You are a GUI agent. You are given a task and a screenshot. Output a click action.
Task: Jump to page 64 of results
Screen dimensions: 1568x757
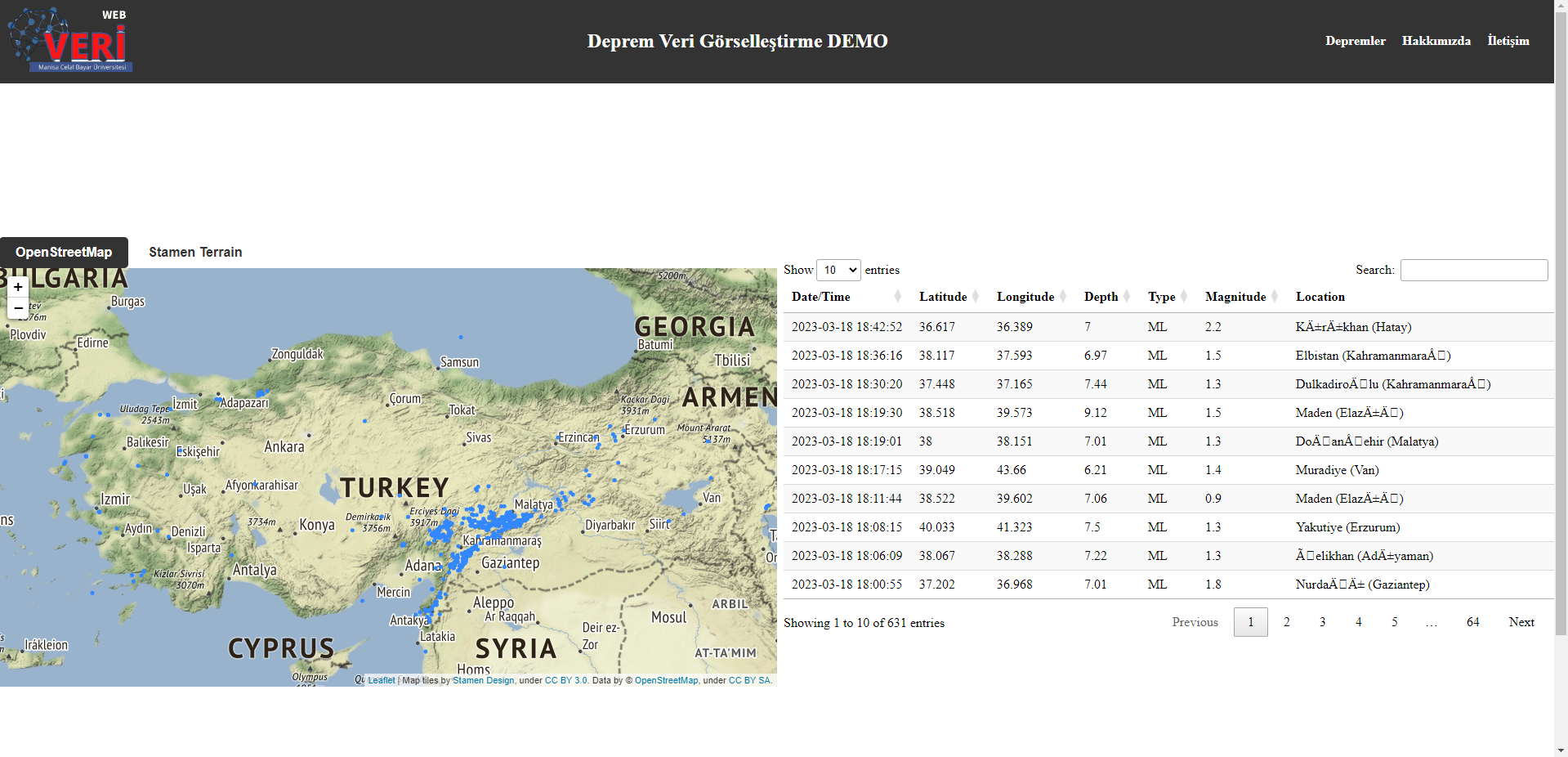1472,622
